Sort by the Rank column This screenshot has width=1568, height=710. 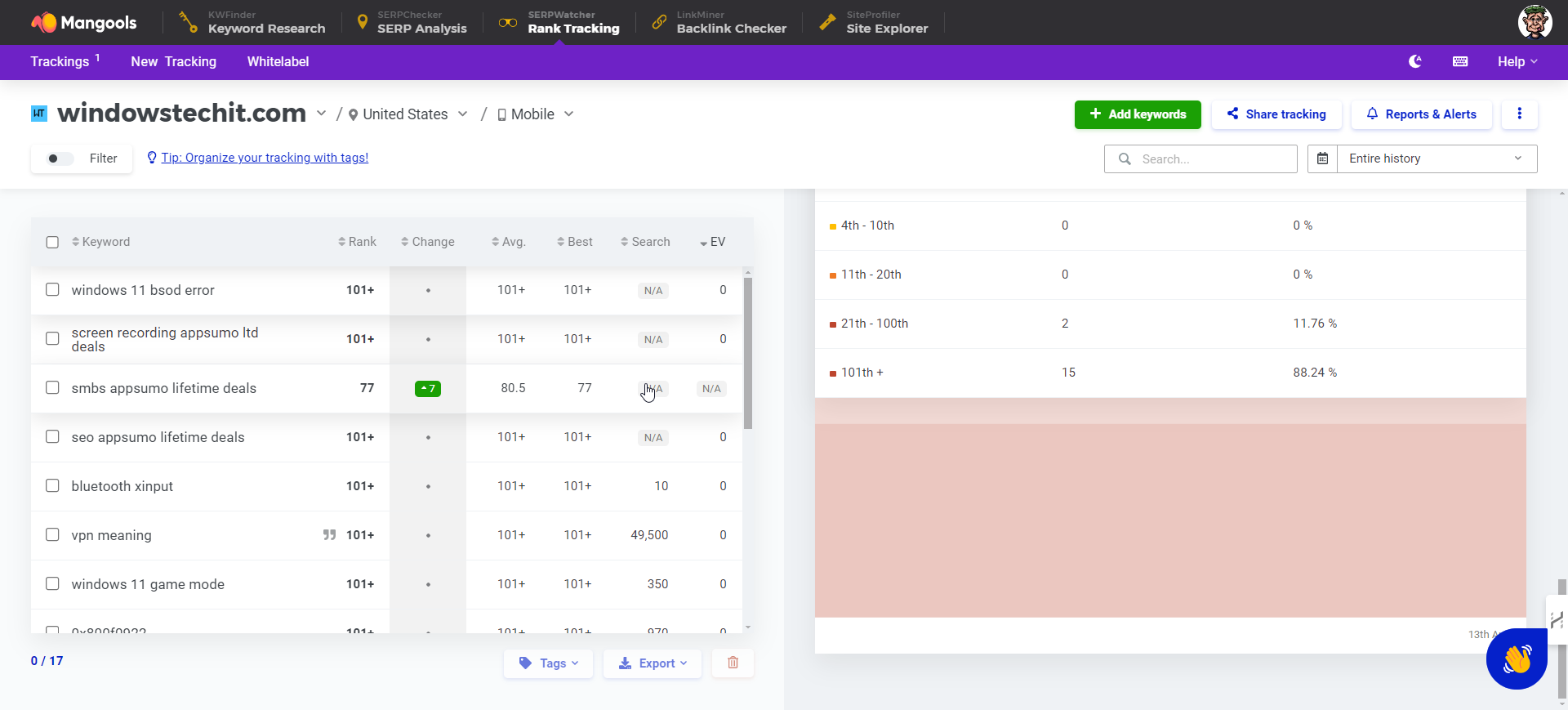pos(357,242)
